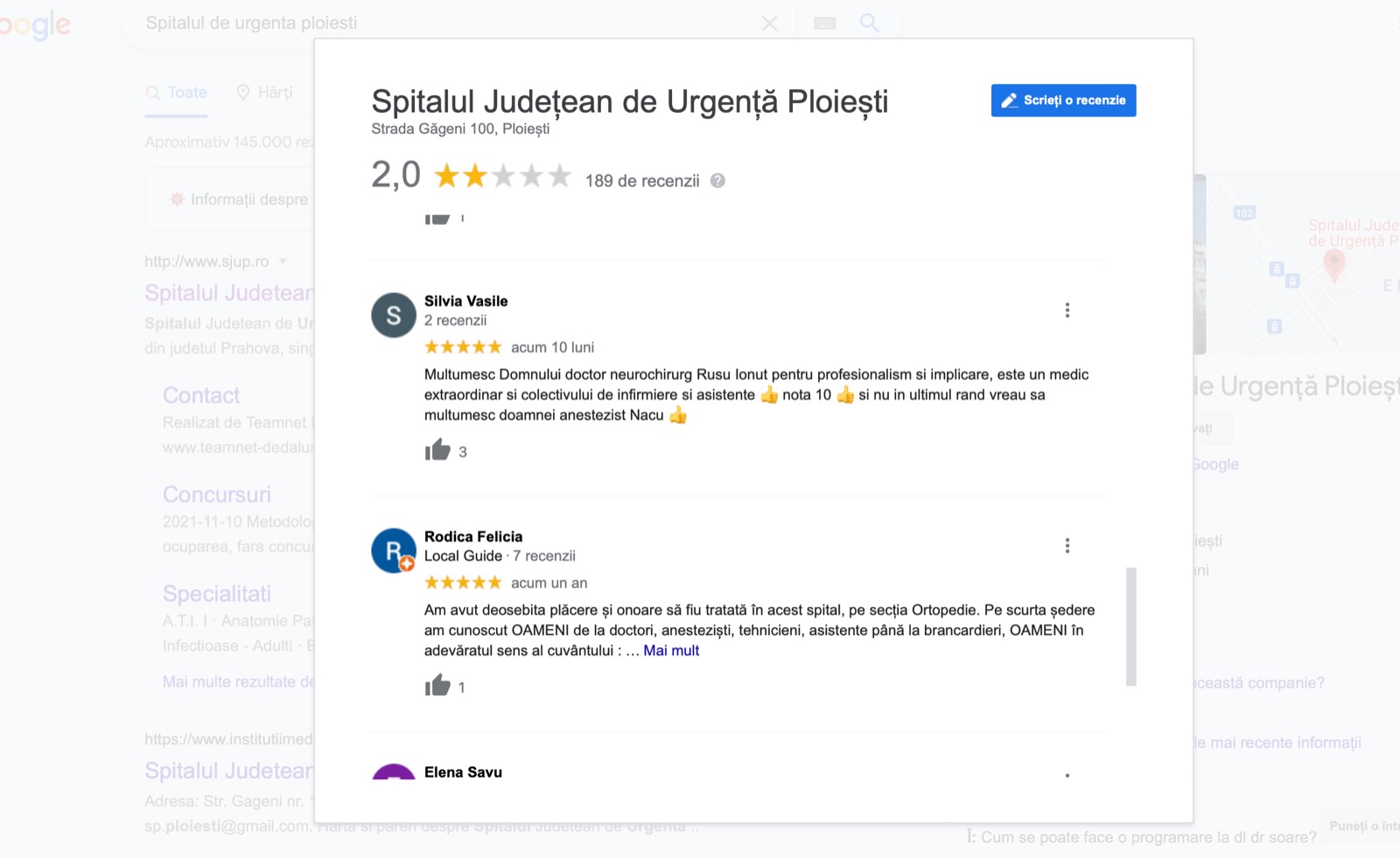Open Silvia Vasile's reviewer name link

[466, 301]
